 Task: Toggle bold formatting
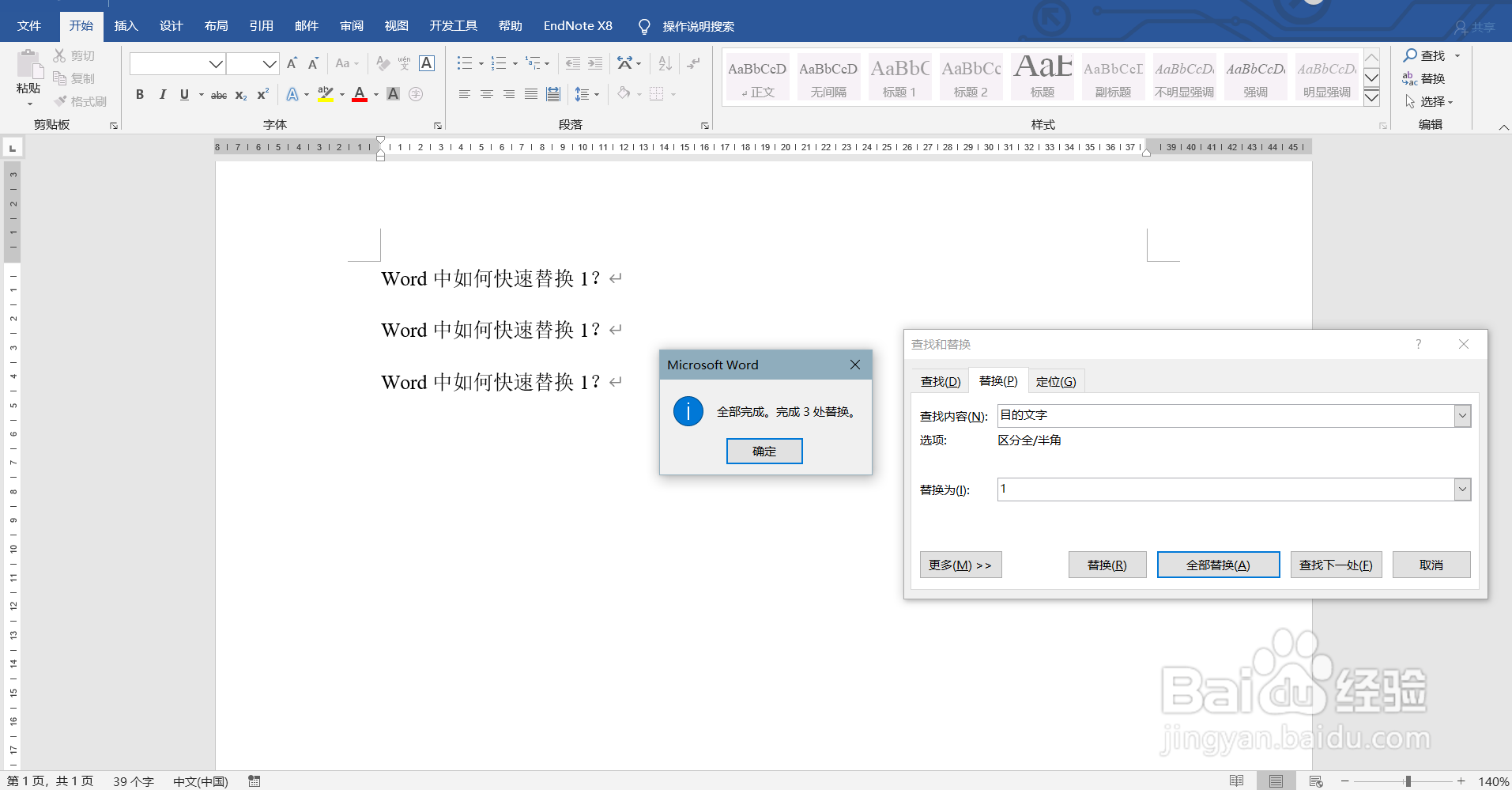[x=140, y=94]
